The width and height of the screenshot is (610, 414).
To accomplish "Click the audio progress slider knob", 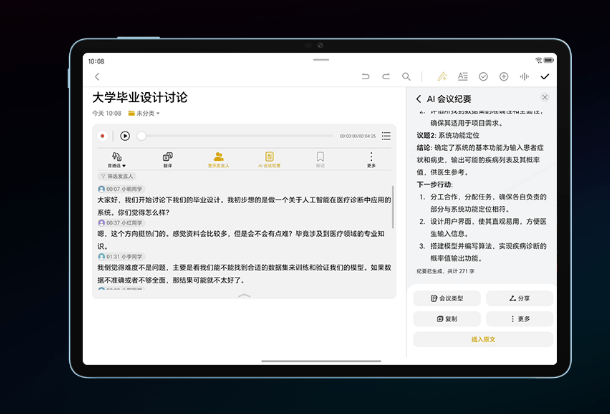I will (142, 135).
